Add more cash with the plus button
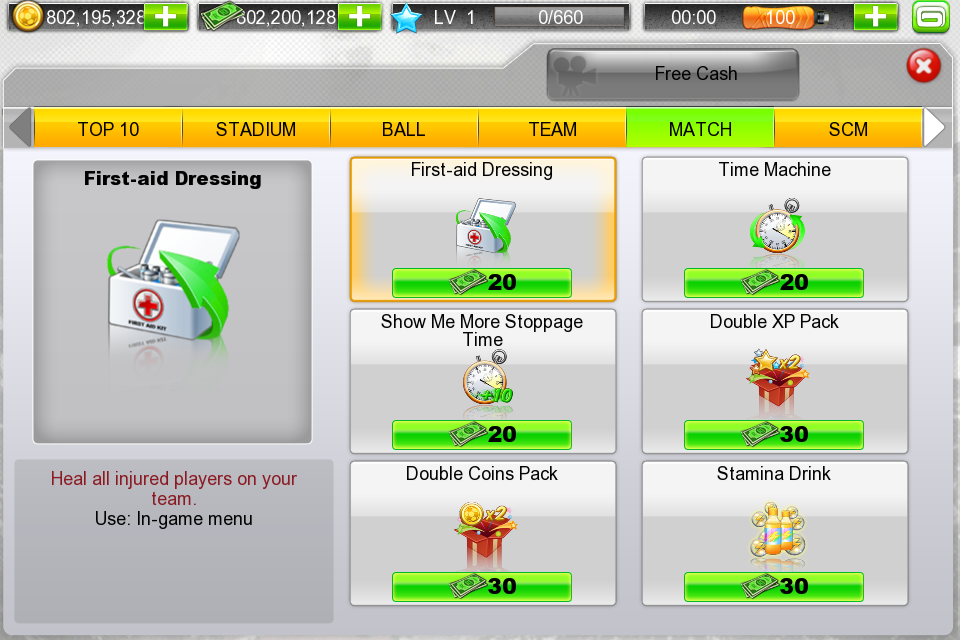This screenshot has height=640, width=960. (x=359, y=17)
